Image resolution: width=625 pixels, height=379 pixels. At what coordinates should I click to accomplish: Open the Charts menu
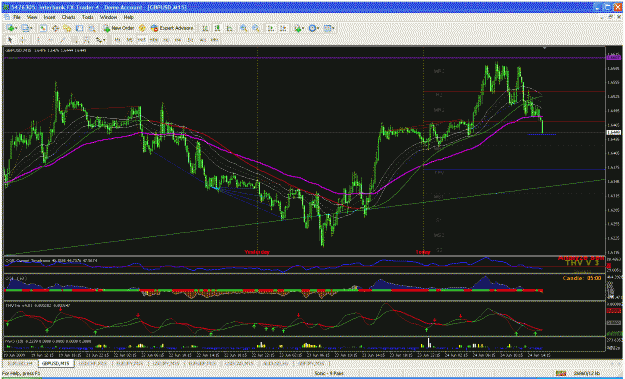(x=69, y=18)
